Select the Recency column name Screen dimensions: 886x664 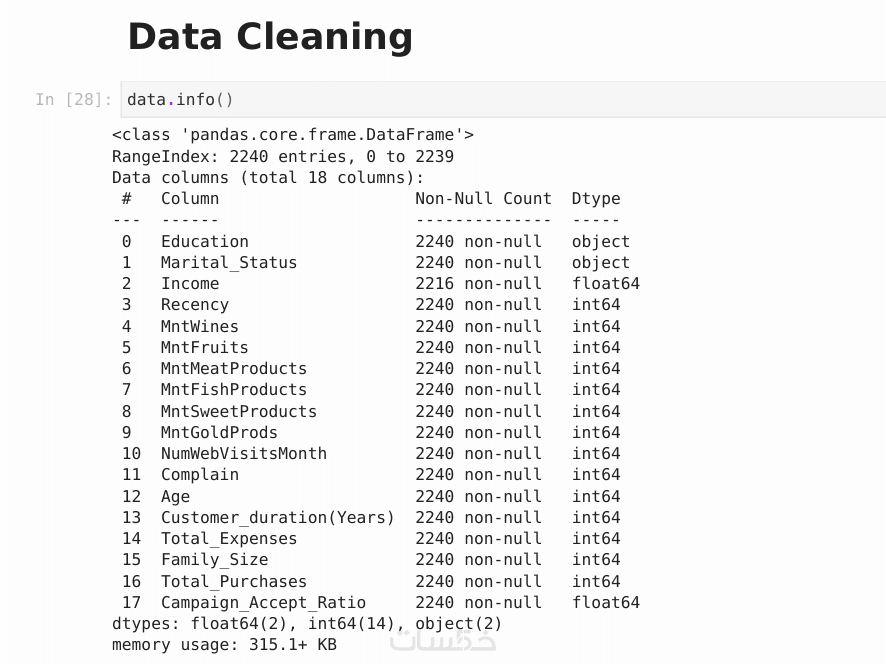tap(194, 305)
